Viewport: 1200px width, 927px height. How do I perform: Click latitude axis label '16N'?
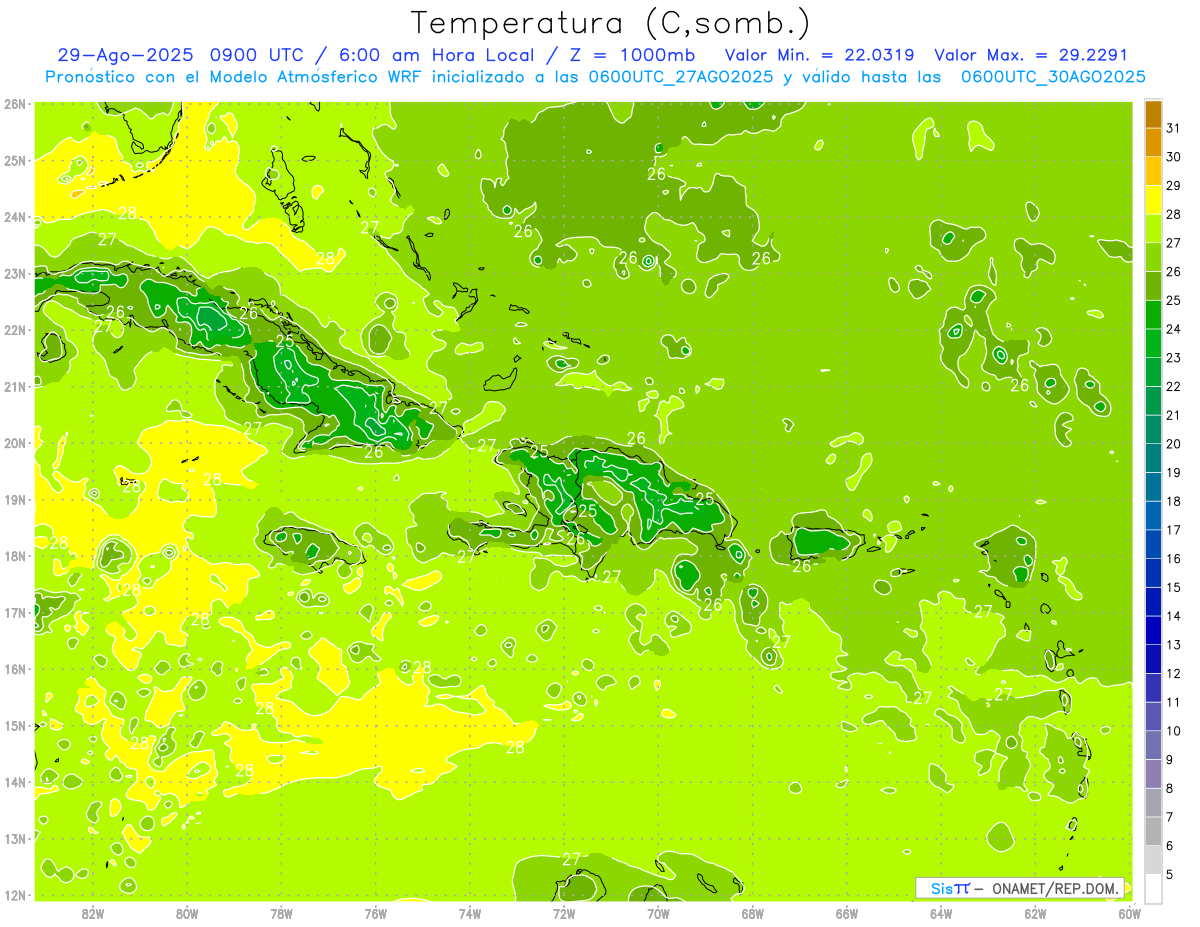point(15,668)
